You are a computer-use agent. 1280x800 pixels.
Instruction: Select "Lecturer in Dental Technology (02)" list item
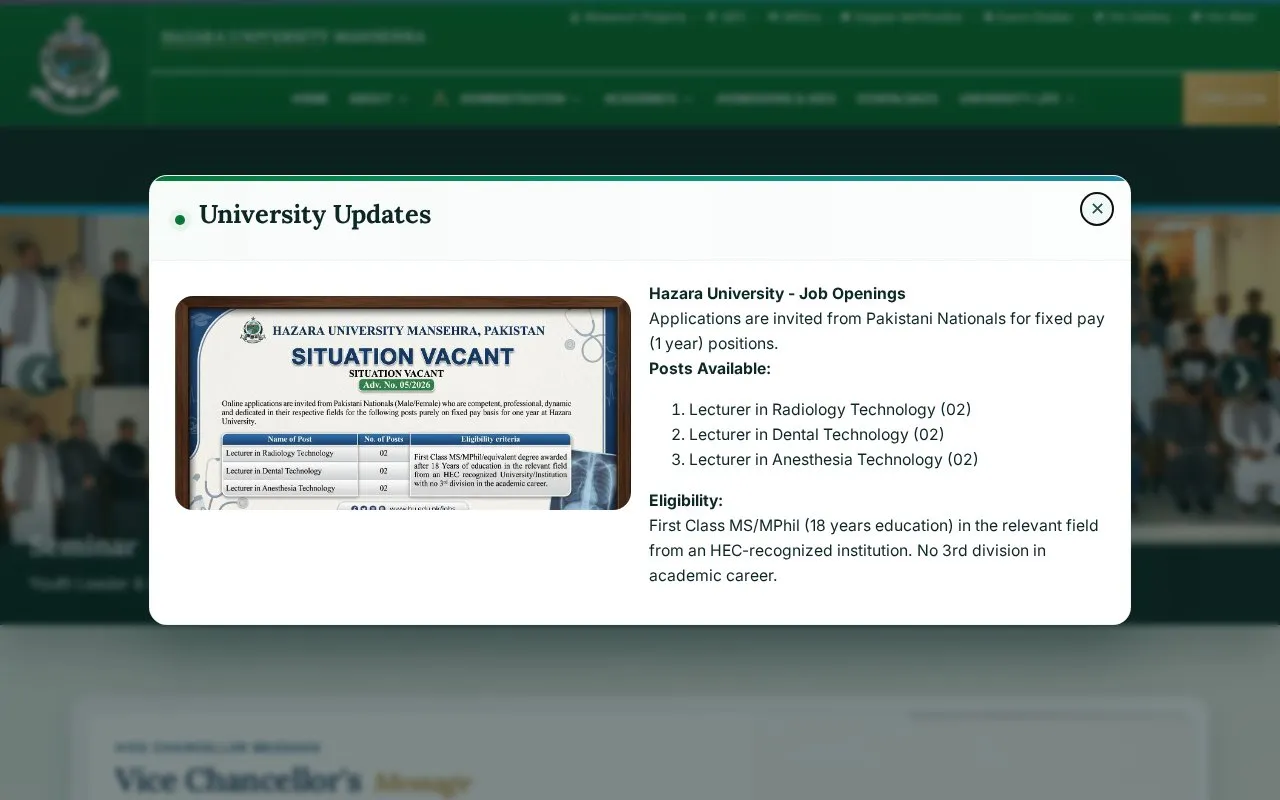tap(816, 435)
